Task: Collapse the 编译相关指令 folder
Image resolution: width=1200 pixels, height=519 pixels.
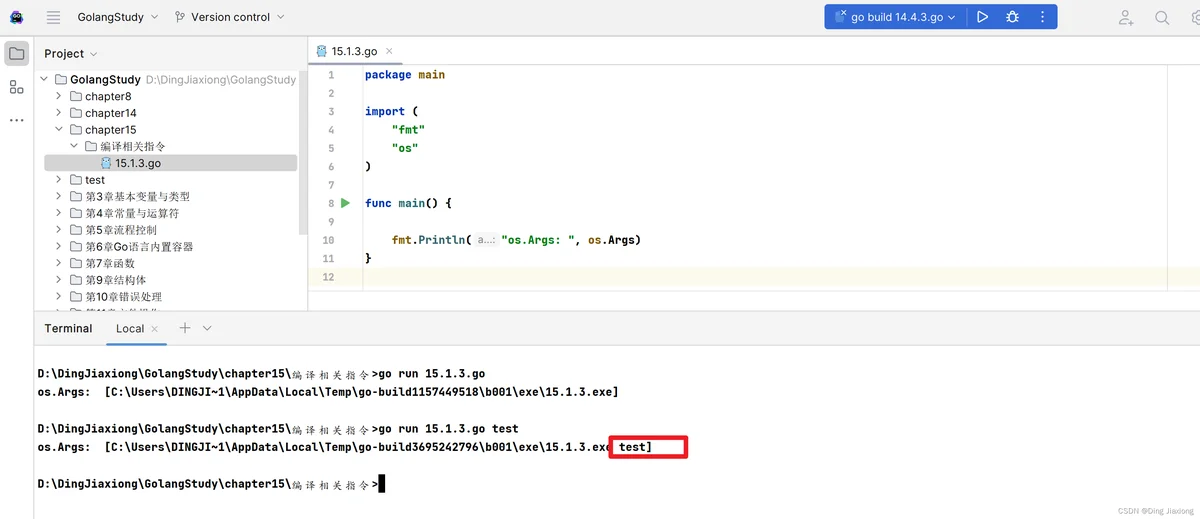Action: point(74,146)
